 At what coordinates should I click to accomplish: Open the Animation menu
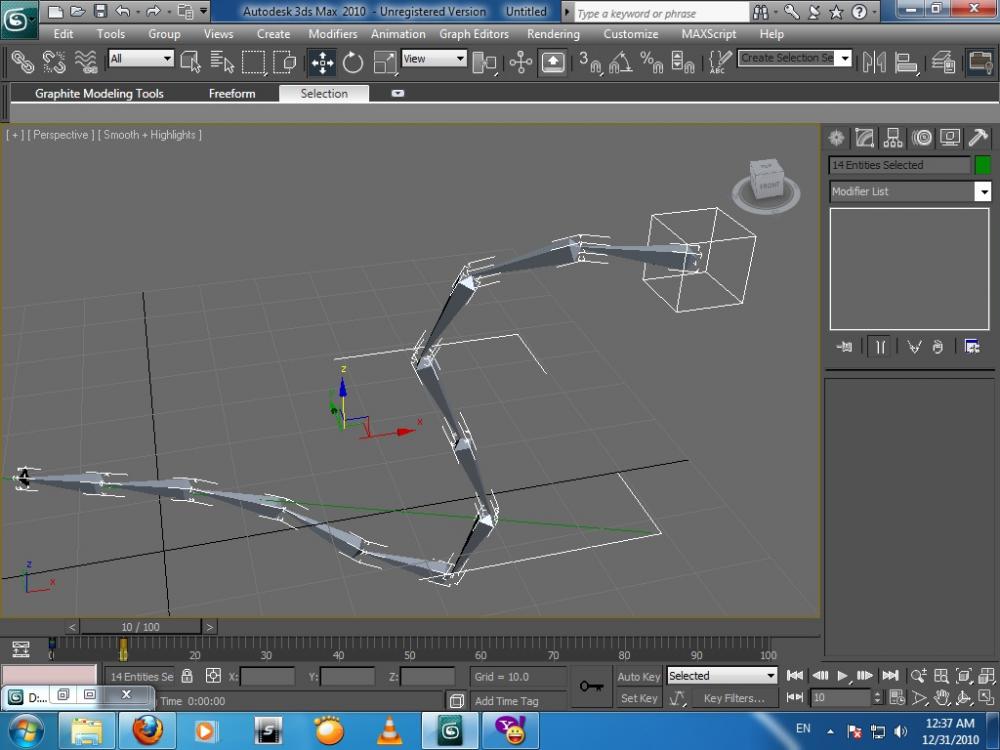[398, 34]
